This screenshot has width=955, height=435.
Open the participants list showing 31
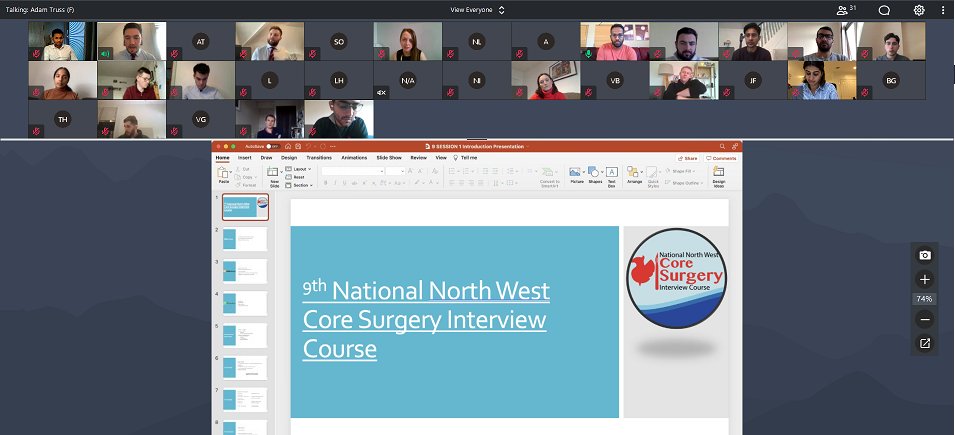[x=847, y=10]
